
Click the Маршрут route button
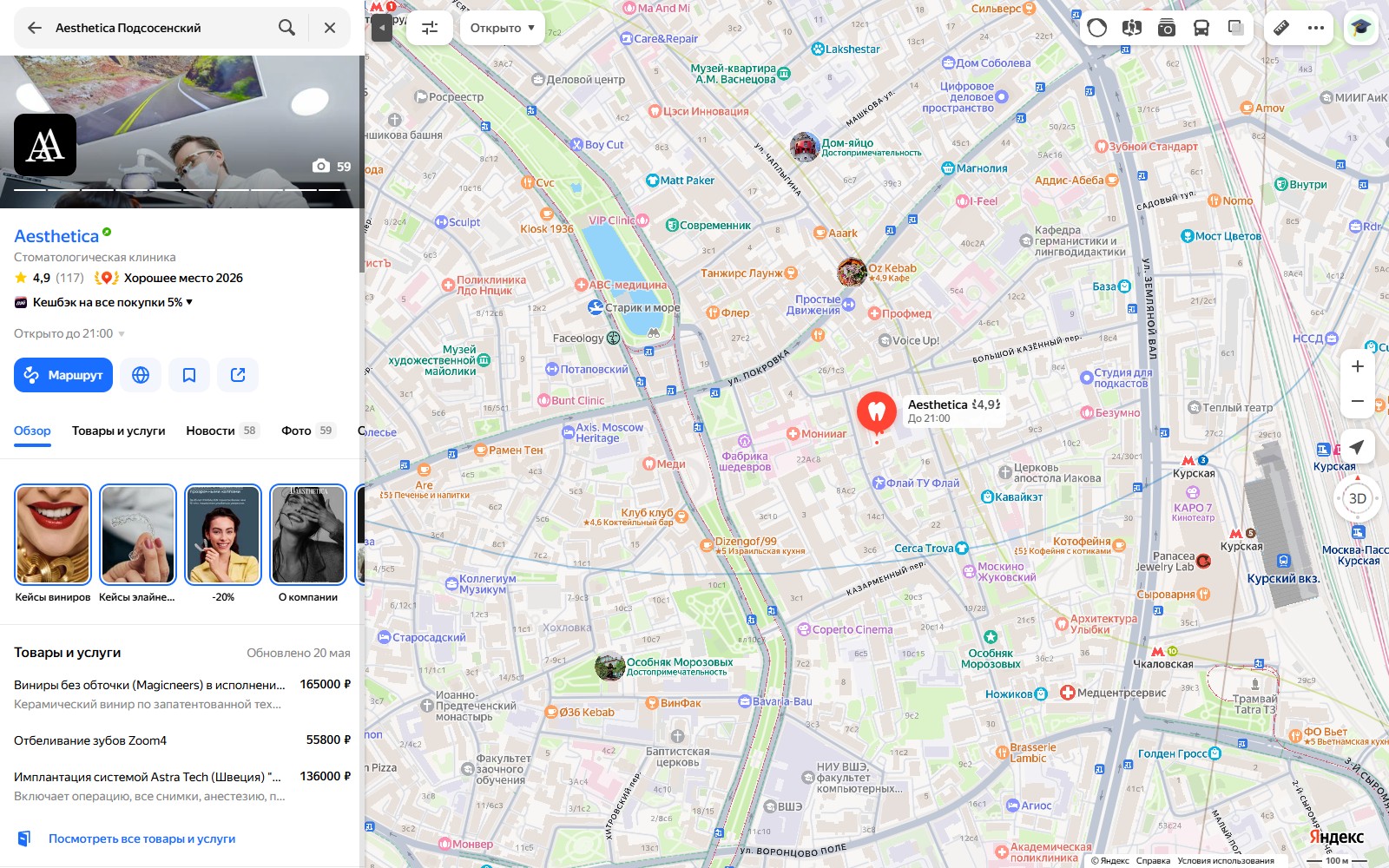63,375
